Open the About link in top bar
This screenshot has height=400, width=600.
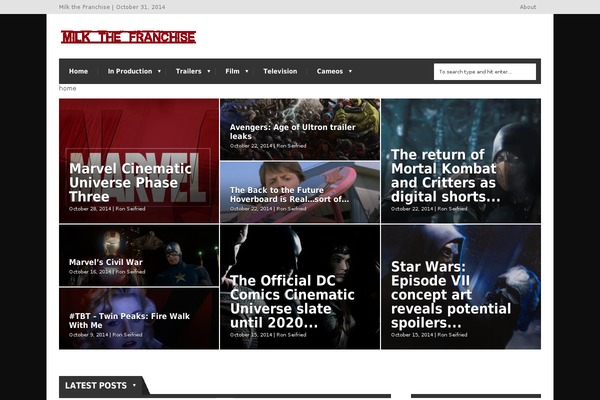[x=528, y=7]
